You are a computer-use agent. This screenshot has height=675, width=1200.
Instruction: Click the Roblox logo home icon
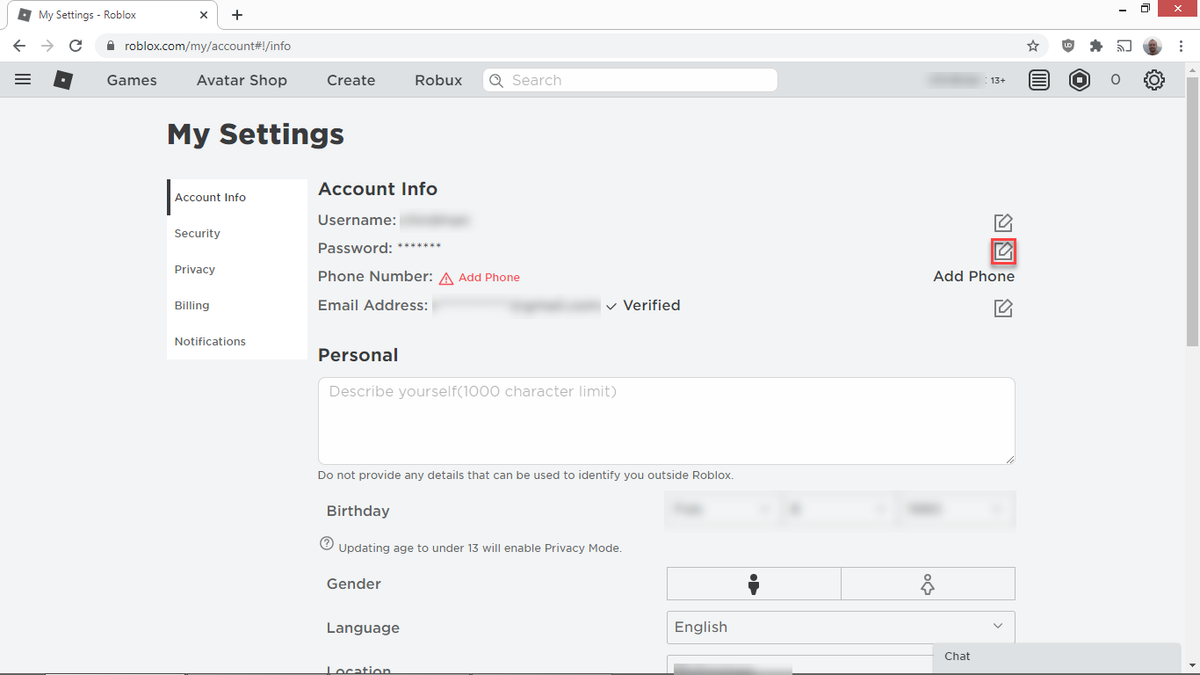tap(63, 80)
